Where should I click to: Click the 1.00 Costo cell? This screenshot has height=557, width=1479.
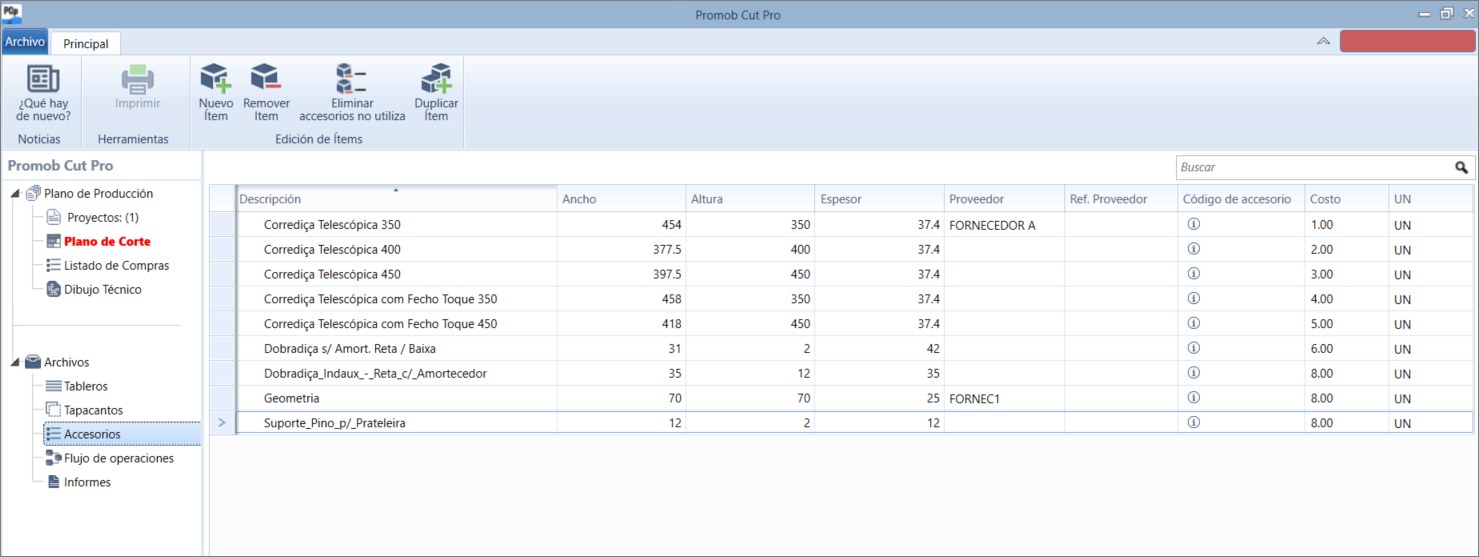point(1347,225)
